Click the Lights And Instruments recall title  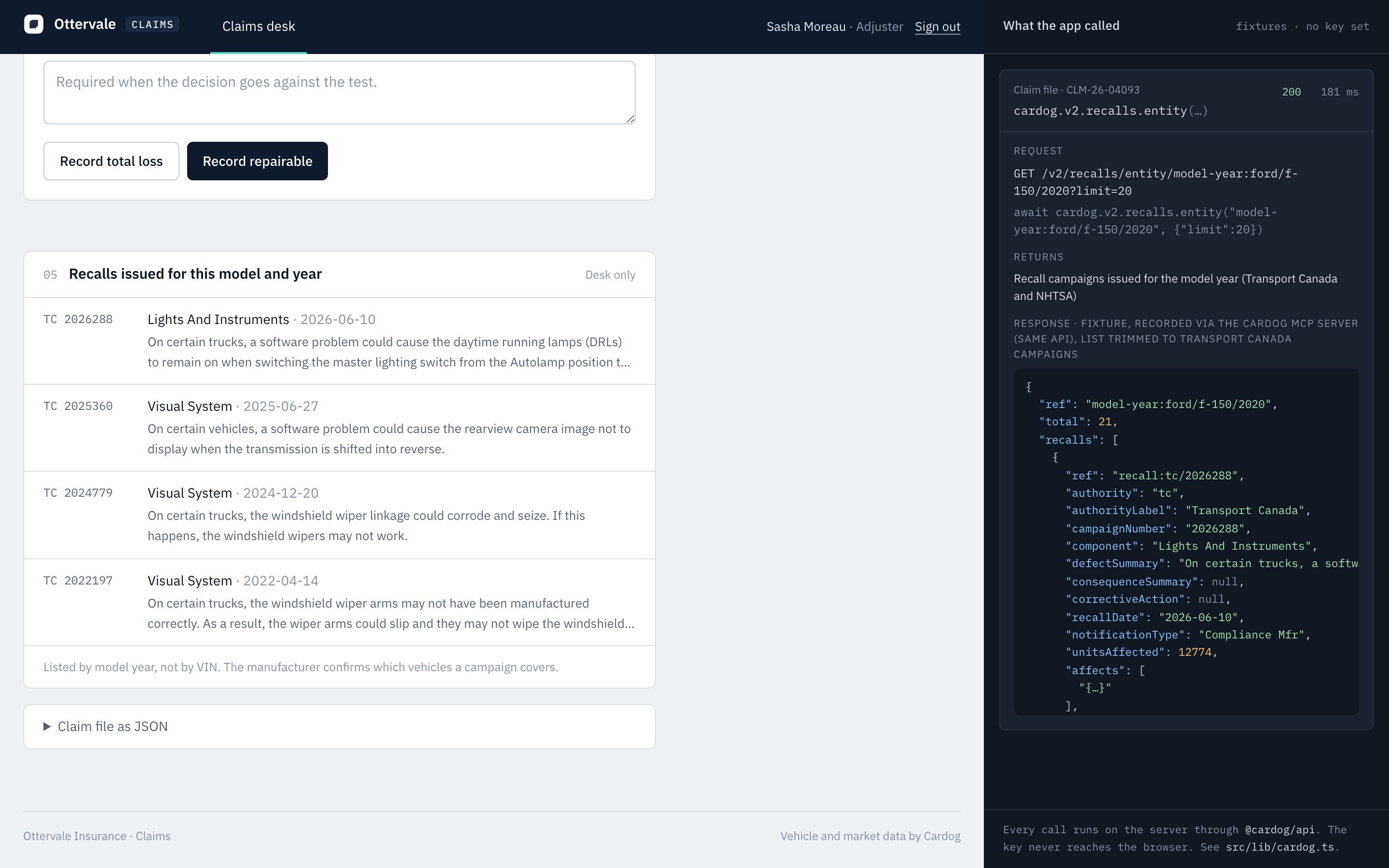pos(218,320)
